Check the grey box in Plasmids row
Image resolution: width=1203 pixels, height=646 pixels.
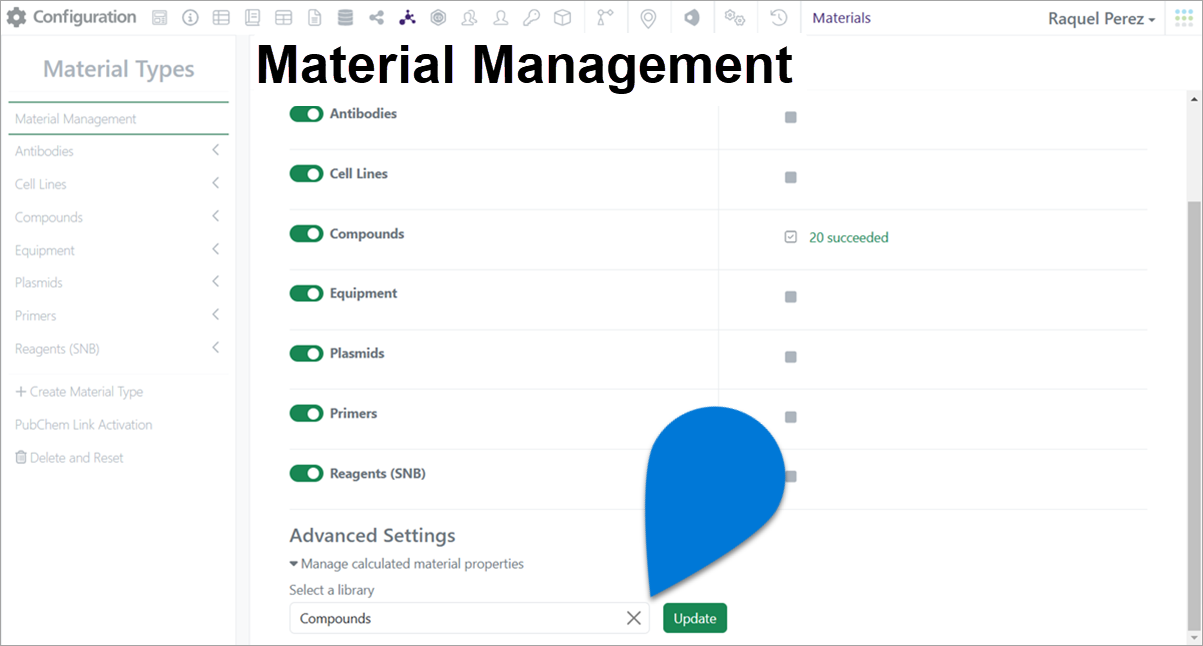[x=791, y=357]
